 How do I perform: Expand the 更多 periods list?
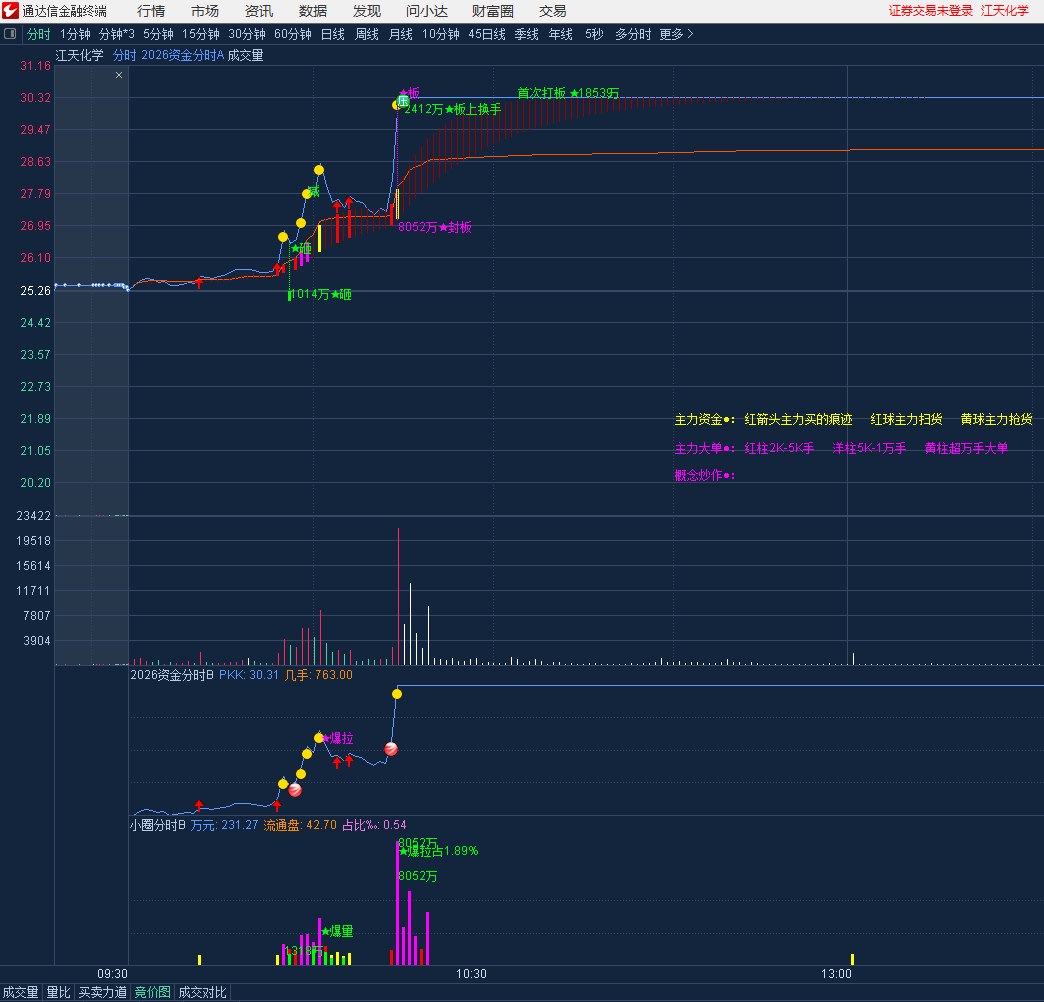(676, 34)
